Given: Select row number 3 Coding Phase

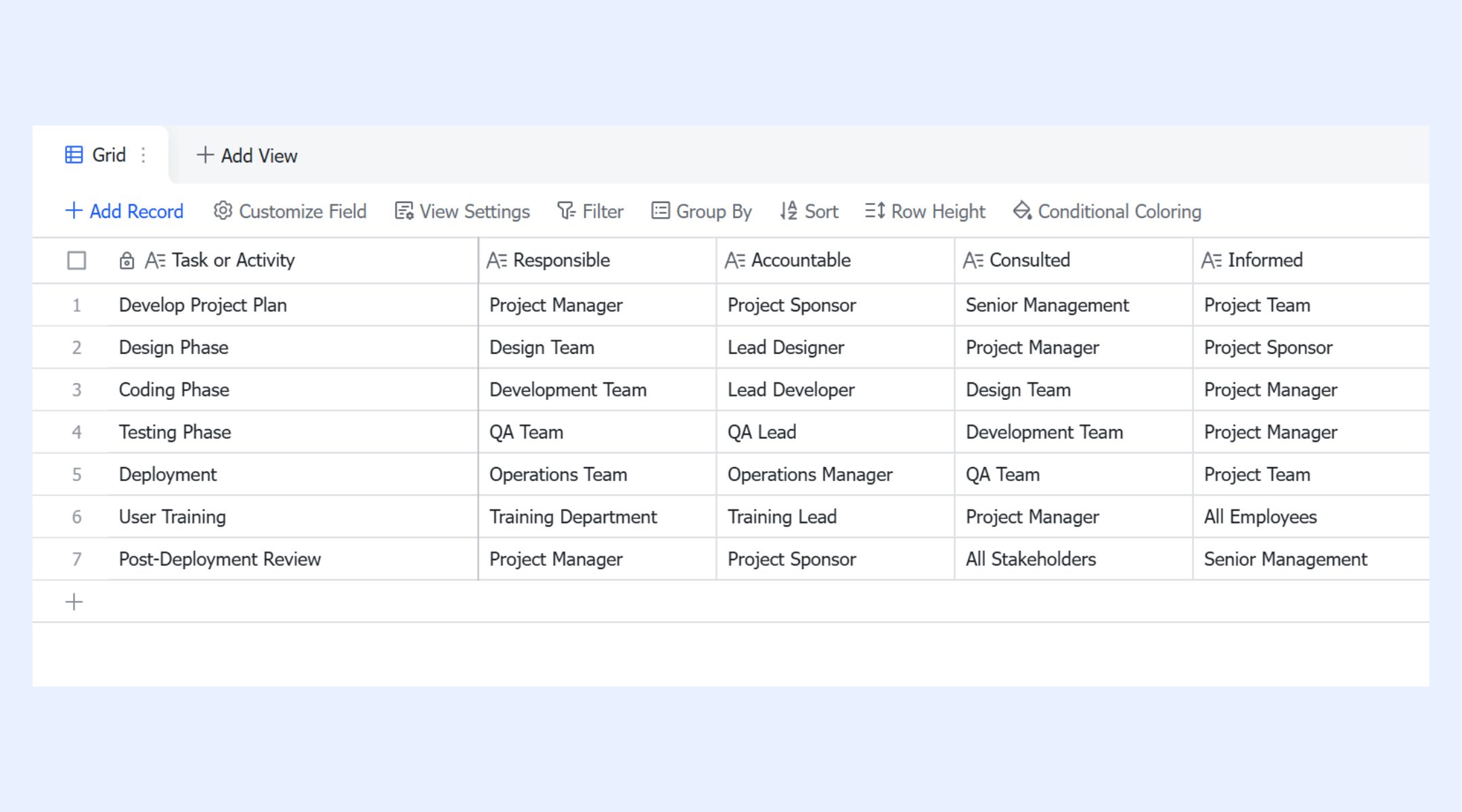Looking at the screenshot, I should [x=76, y=390].
